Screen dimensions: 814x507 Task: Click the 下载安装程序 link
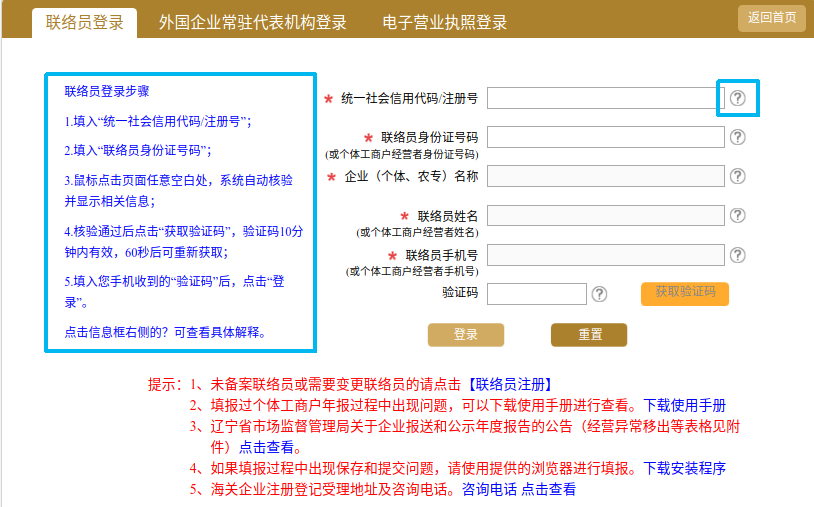[x=684, y=468]
